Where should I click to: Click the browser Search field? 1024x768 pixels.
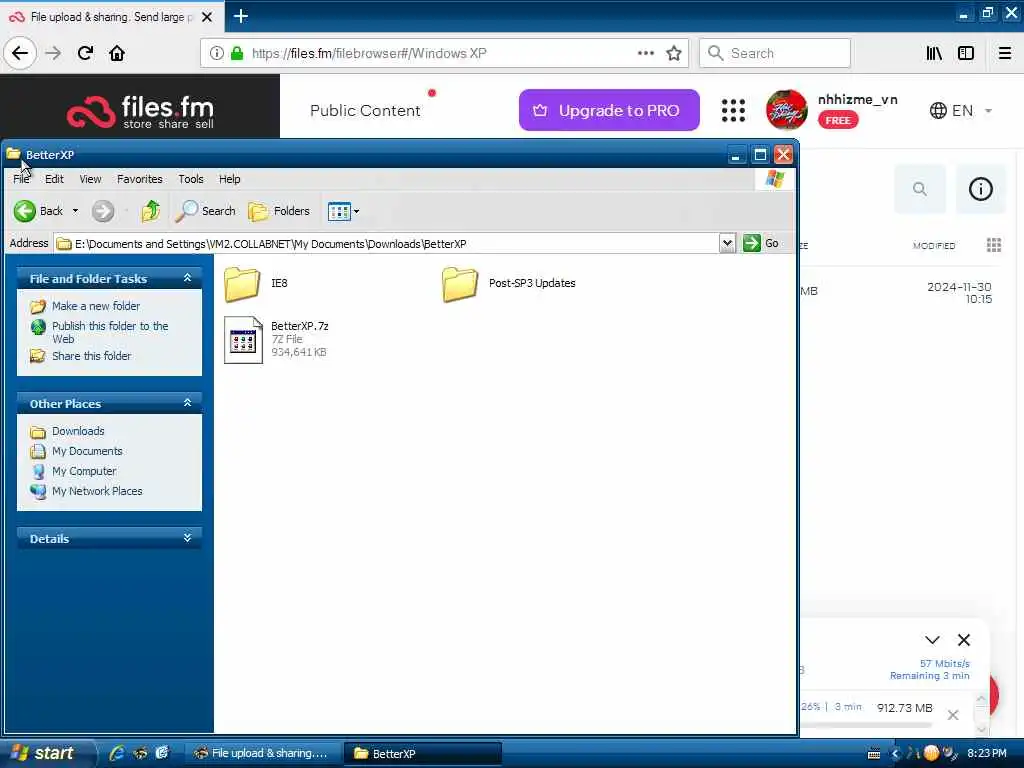point(775,53)
